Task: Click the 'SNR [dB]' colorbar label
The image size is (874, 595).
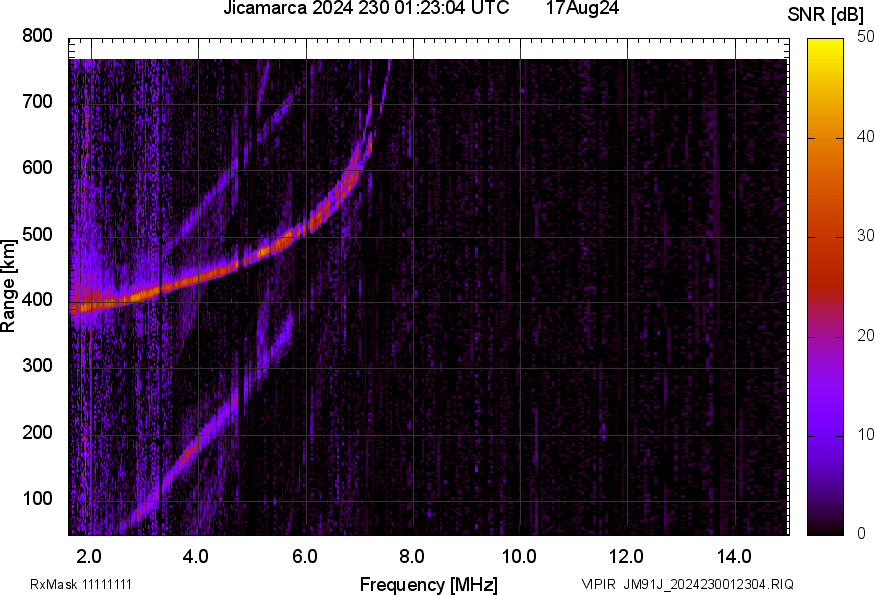Action: [x=825, y=15]
